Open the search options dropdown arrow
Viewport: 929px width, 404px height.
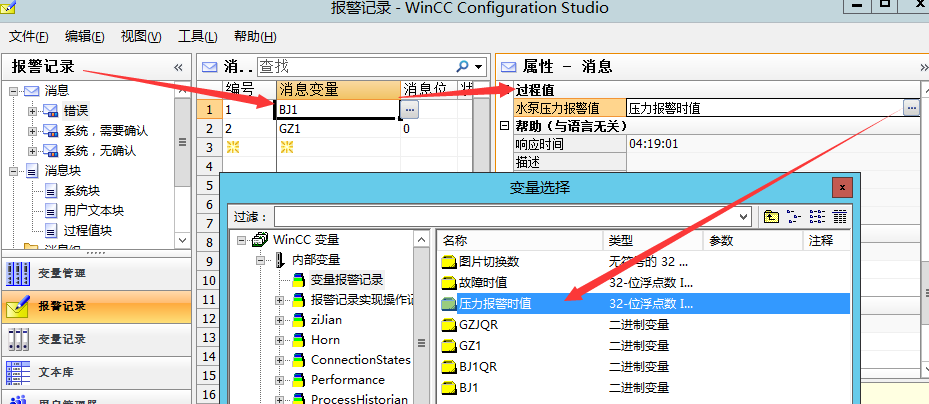coord(478,67)
